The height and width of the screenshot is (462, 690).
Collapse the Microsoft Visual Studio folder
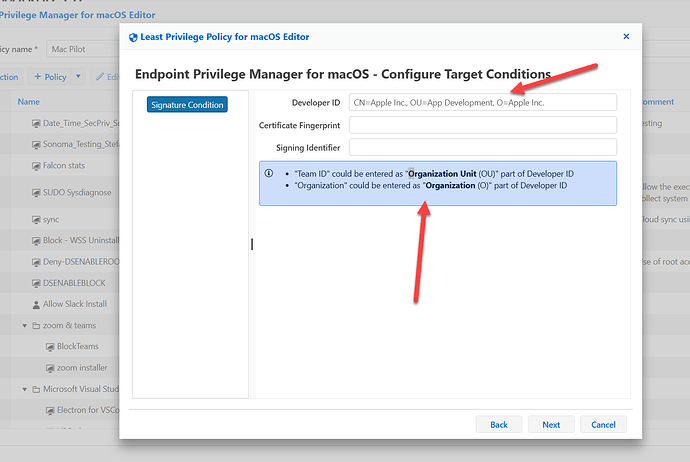point(24,389)
